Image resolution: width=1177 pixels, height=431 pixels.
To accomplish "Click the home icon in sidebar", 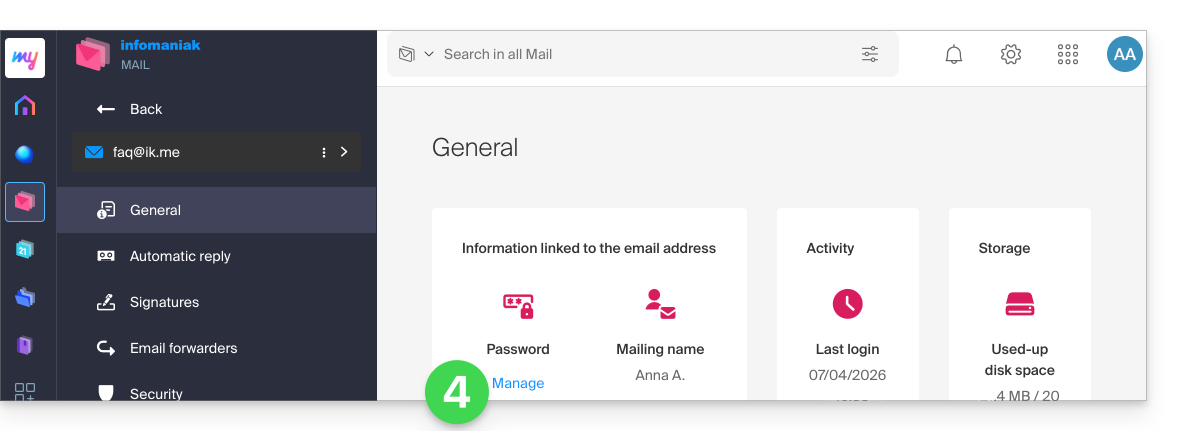I will (25, 106).
